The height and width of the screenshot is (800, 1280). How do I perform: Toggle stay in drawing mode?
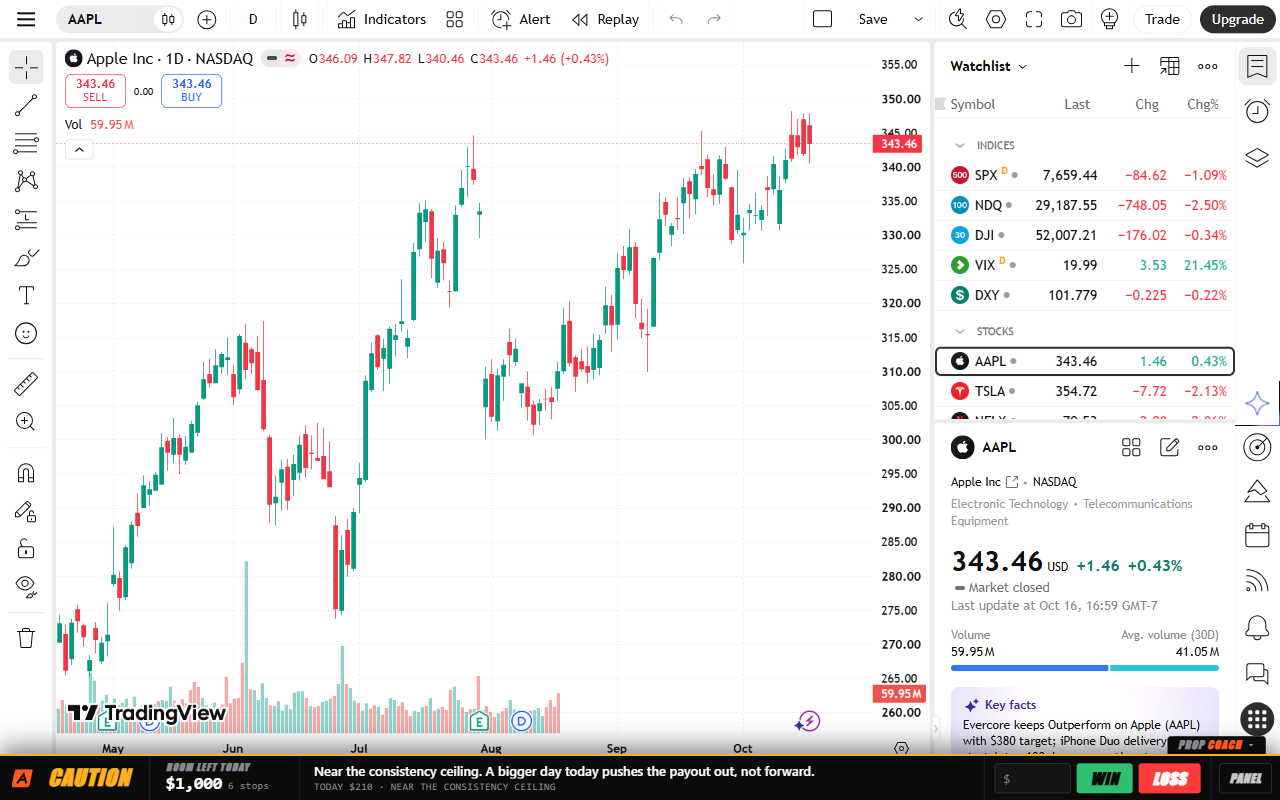tap(26, 510)
